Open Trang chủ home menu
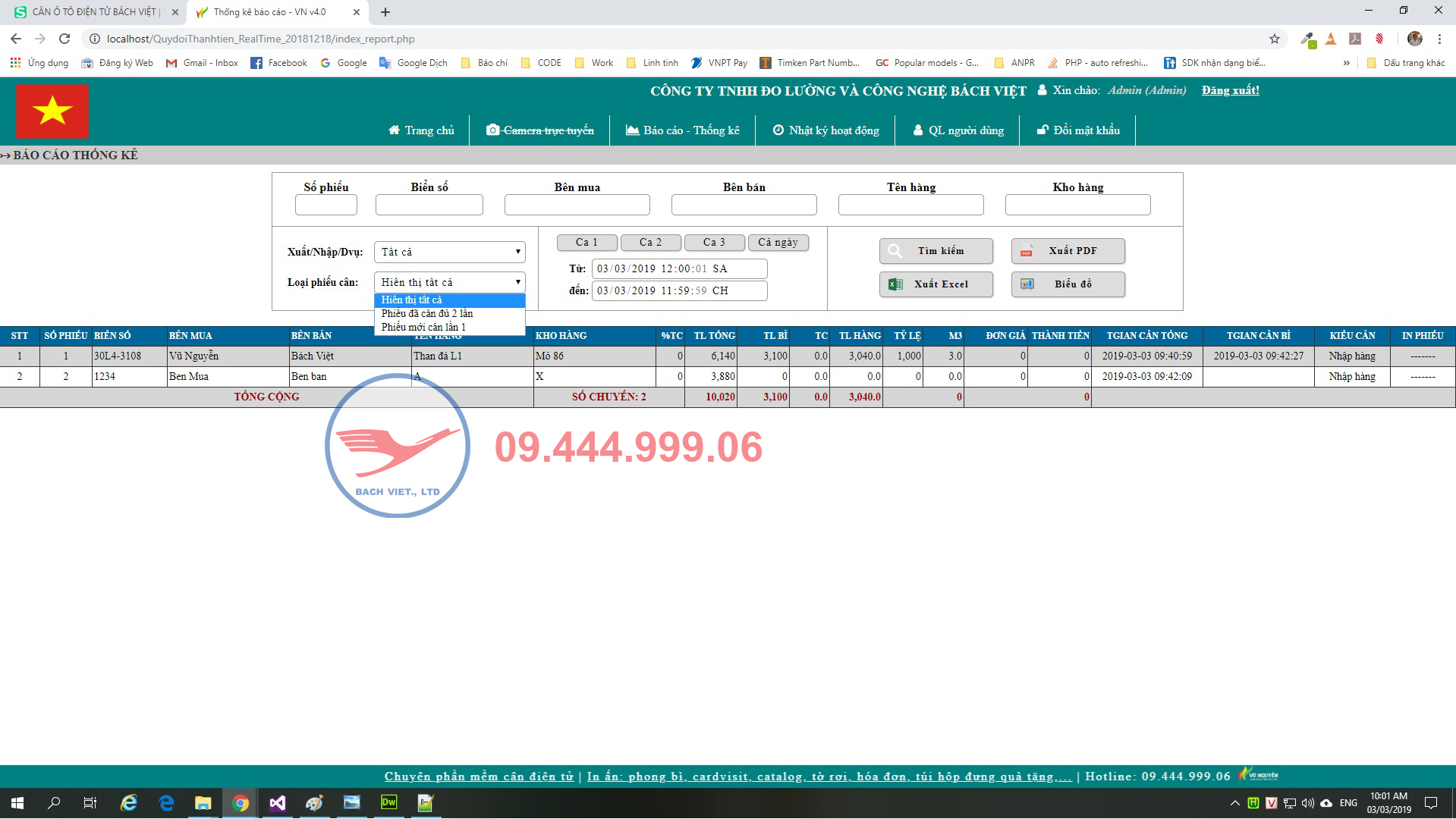 [x=421, y=130]
